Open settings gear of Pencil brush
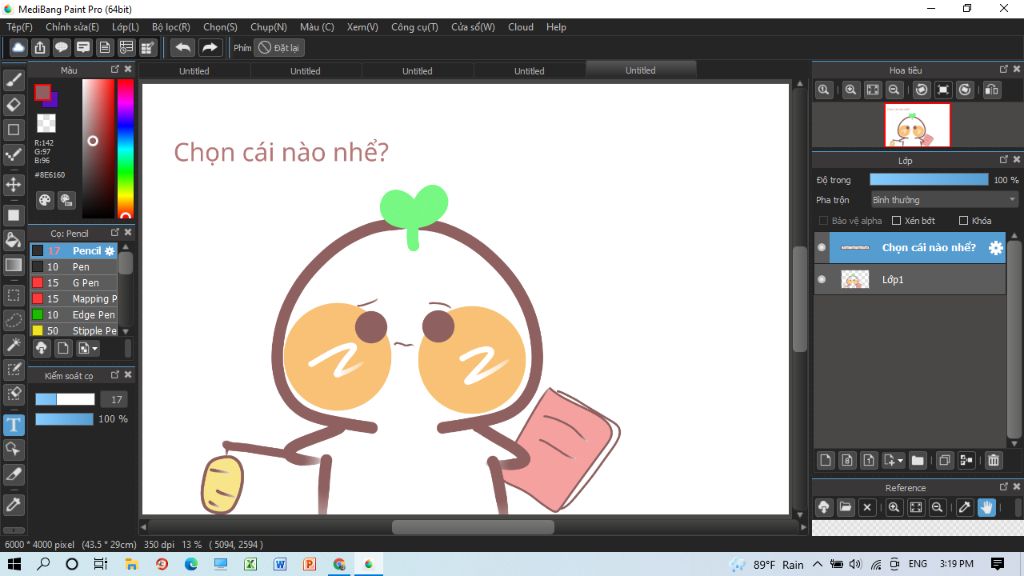 pos(110,251)
